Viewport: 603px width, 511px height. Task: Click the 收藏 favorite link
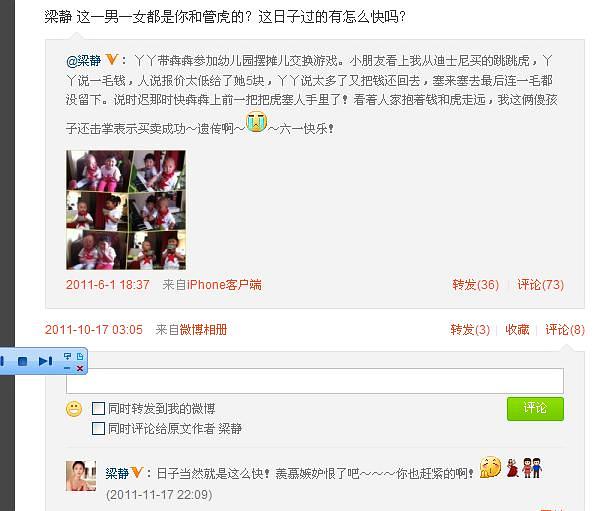517,330
